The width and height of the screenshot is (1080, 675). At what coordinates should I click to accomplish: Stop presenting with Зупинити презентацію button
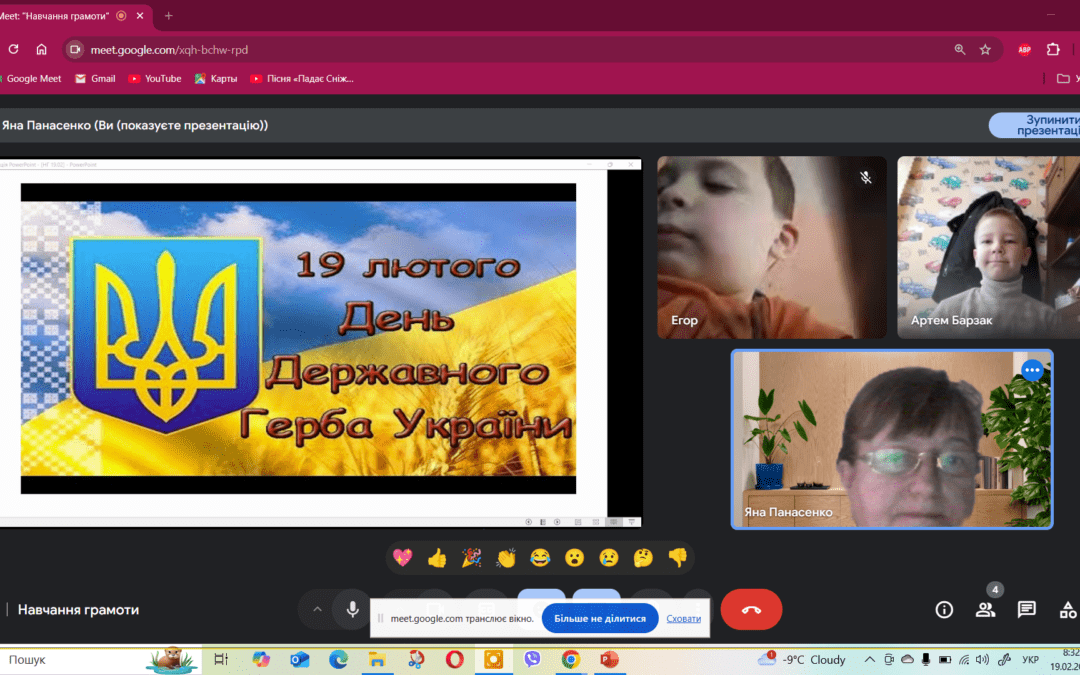[1035, 125]
